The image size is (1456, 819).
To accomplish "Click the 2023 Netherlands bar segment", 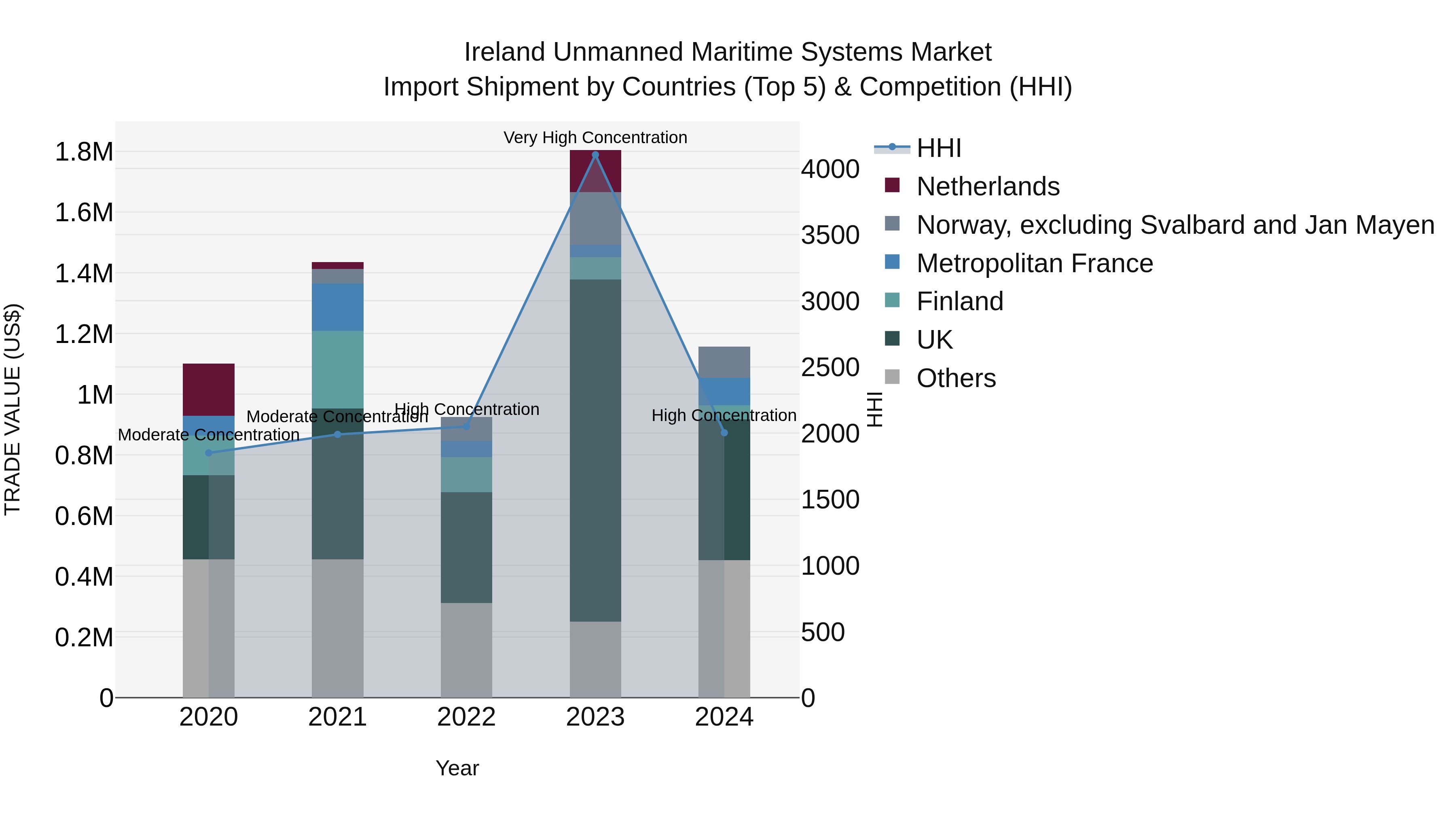I will [595, 171].
